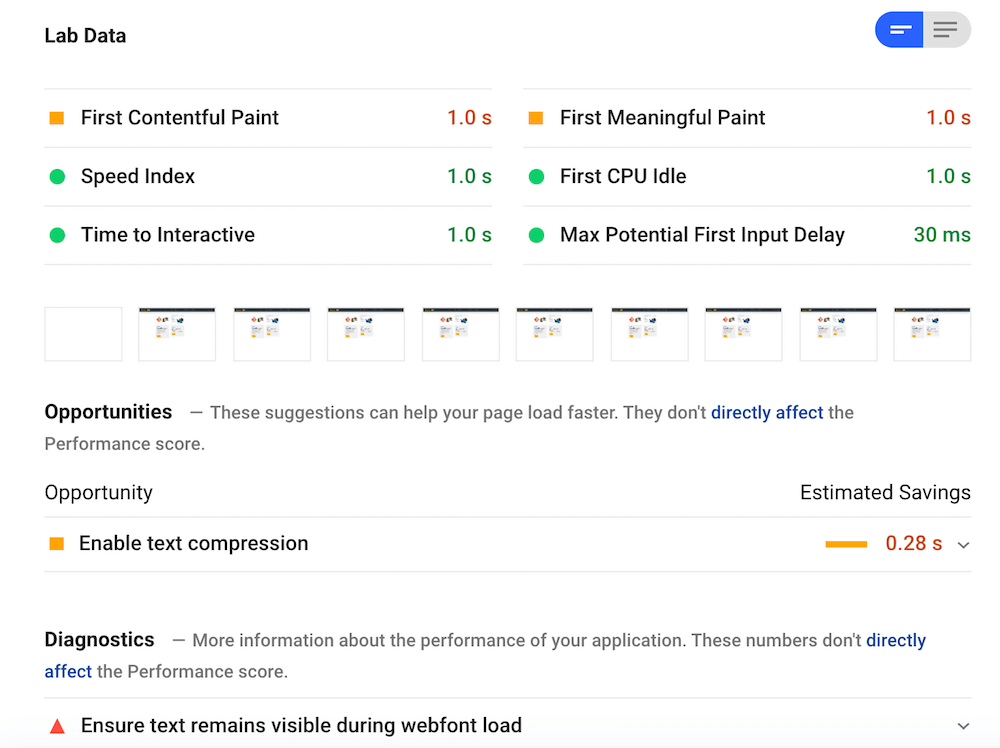Select the first blank filmstrip thumbnail

83,334
